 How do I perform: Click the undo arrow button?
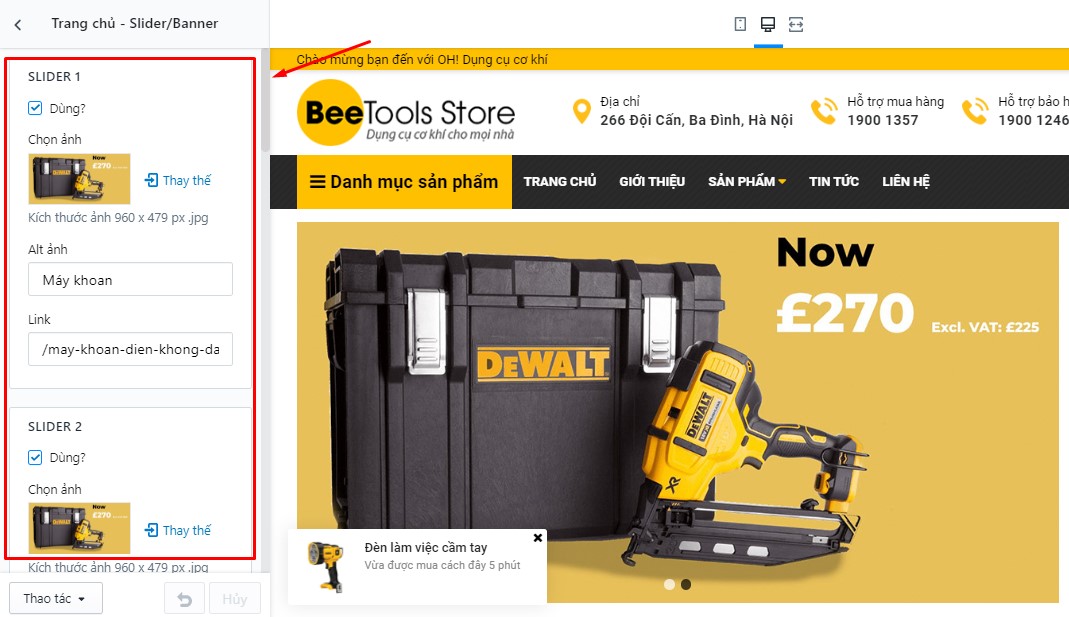pos(185,599)
